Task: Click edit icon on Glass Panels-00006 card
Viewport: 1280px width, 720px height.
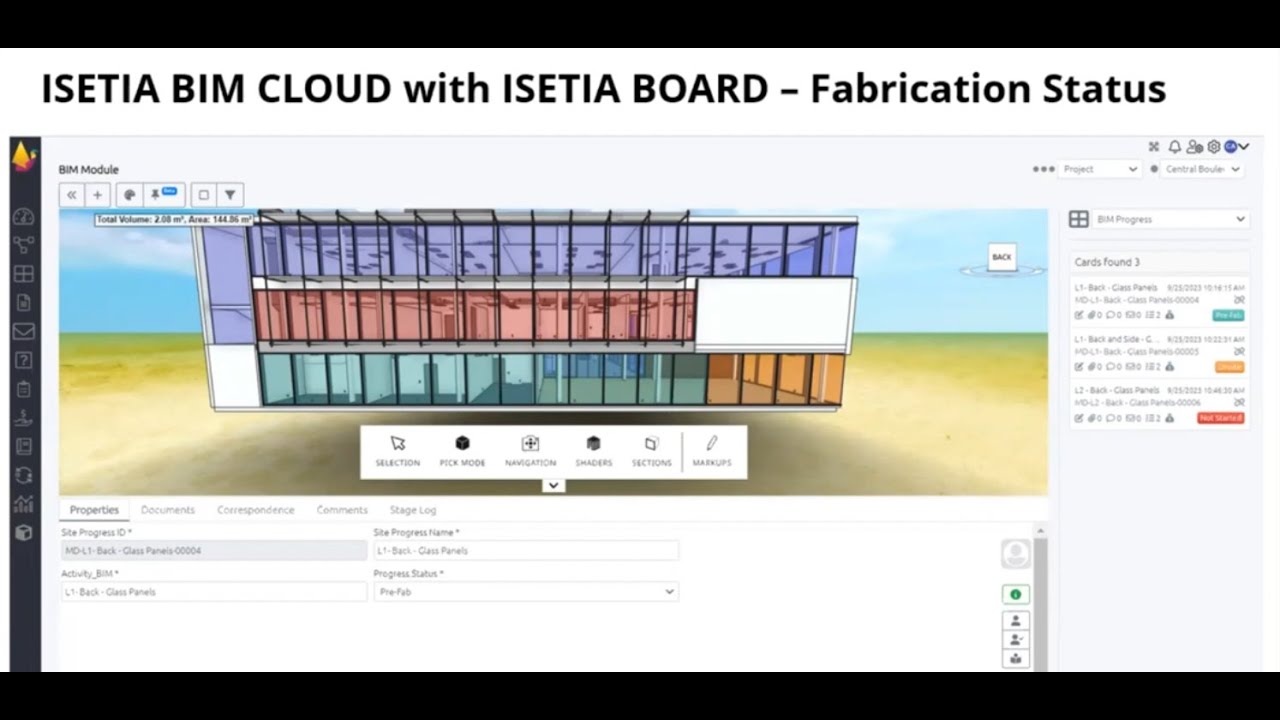Action: pyautogui.click(x=1079, y=418)
